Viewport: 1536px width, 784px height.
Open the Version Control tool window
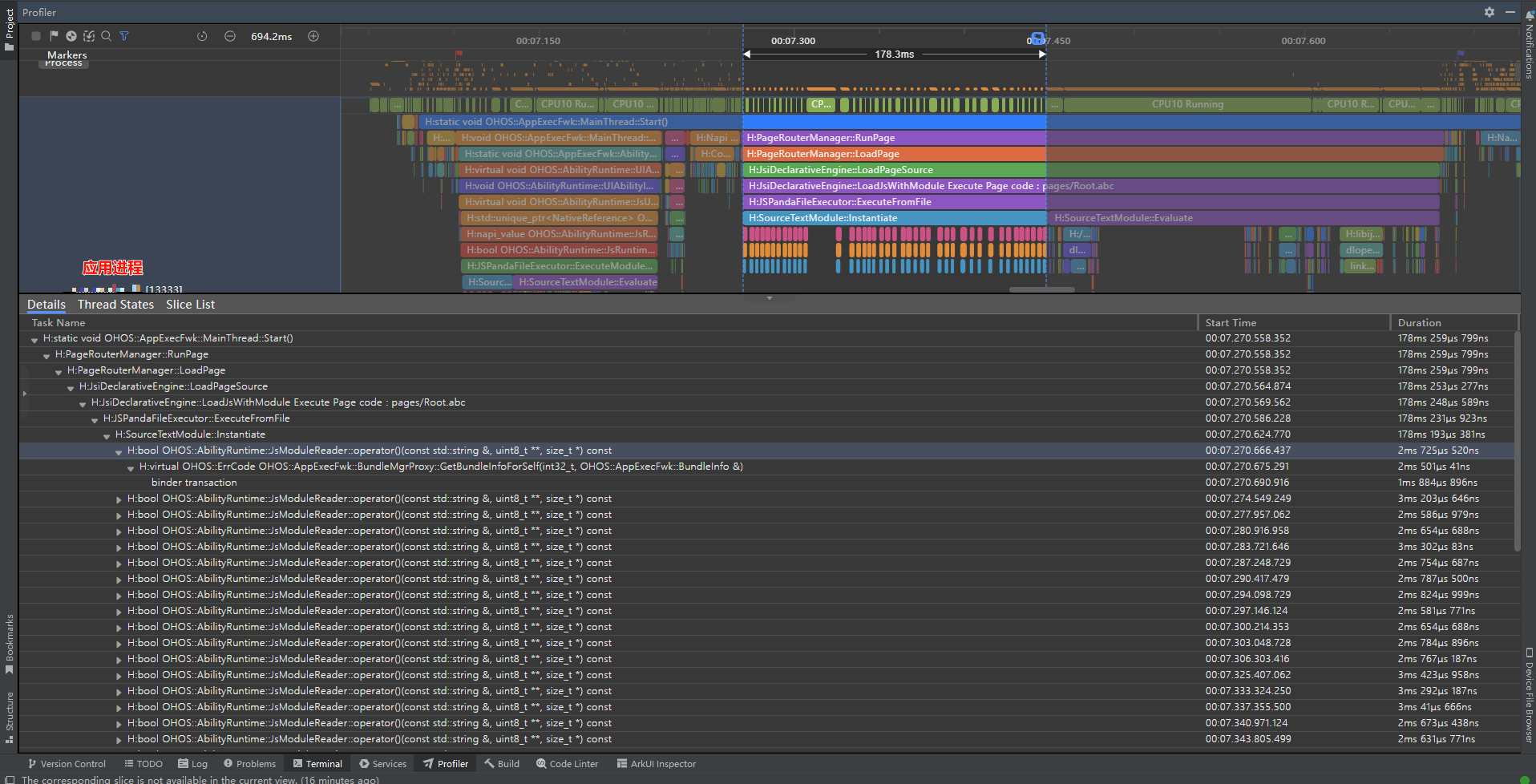(x=67, y=764)
